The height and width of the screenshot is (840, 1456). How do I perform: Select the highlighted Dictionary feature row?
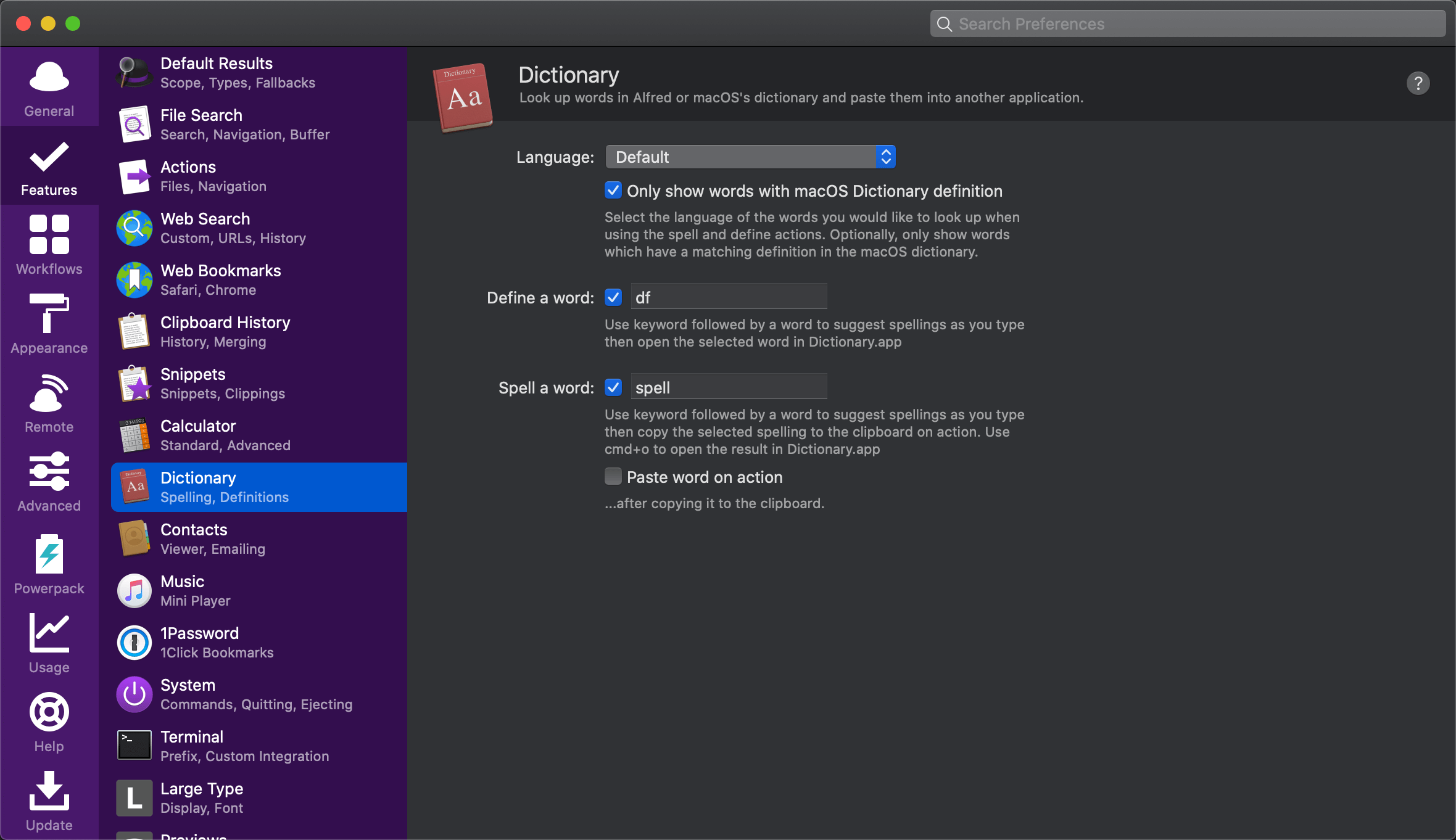tap(259, 487)
